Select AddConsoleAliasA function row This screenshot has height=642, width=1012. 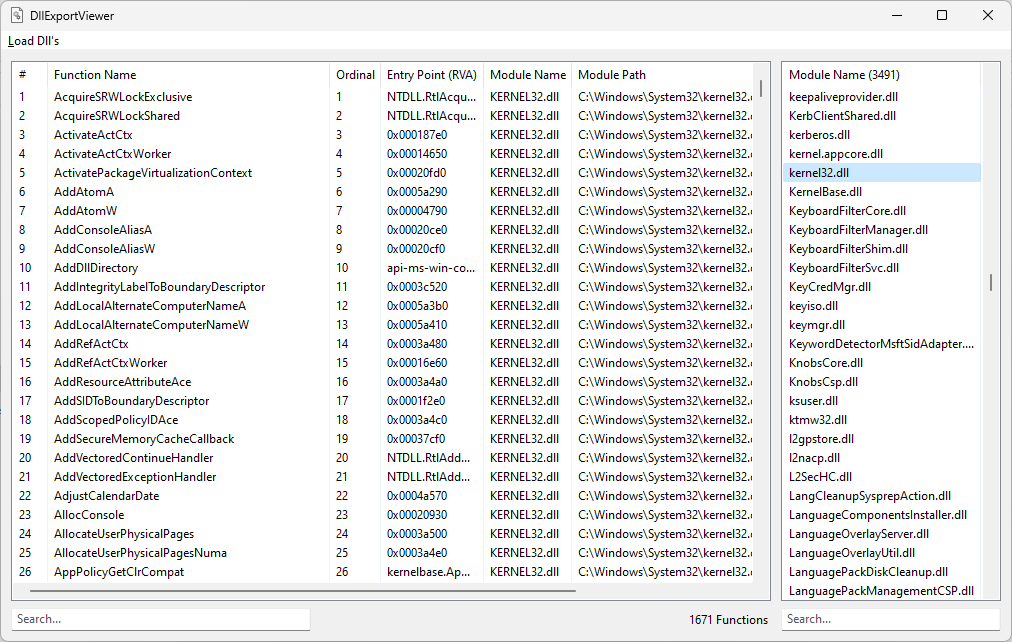pyautogui.click(x=383, y=230)
